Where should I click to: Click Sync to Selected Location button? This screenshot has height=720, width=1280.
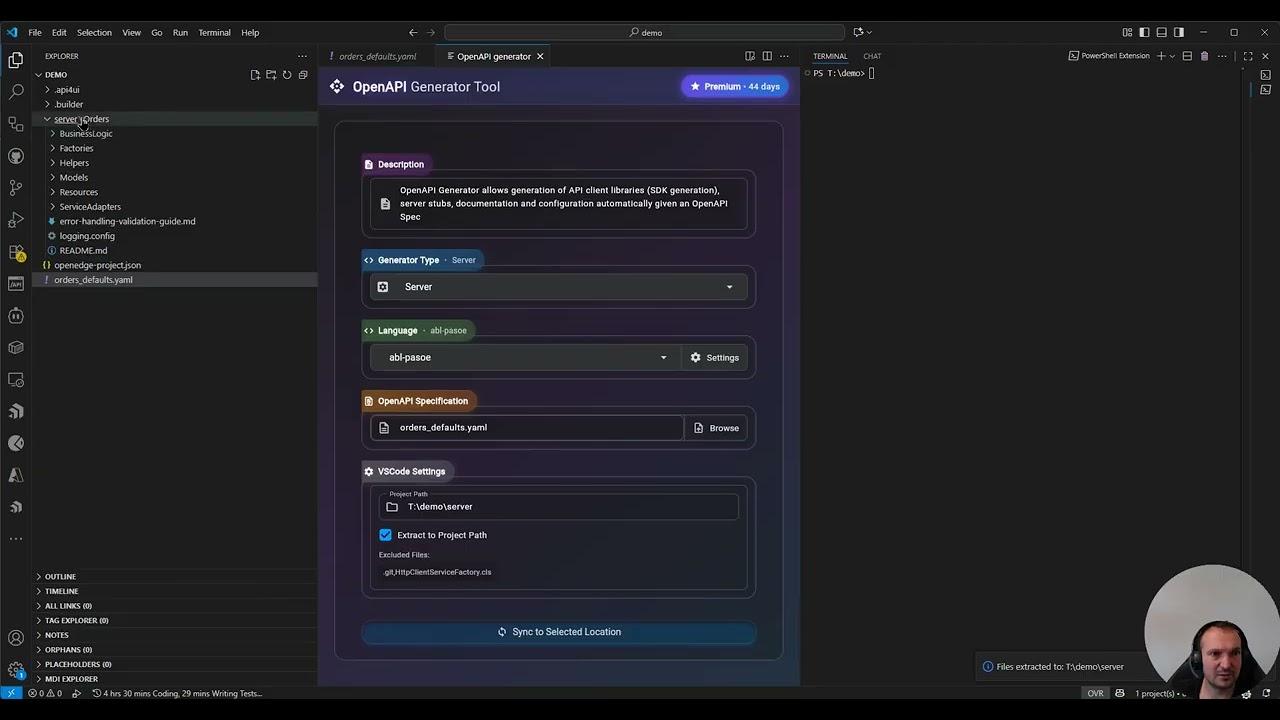click(559, 632)
